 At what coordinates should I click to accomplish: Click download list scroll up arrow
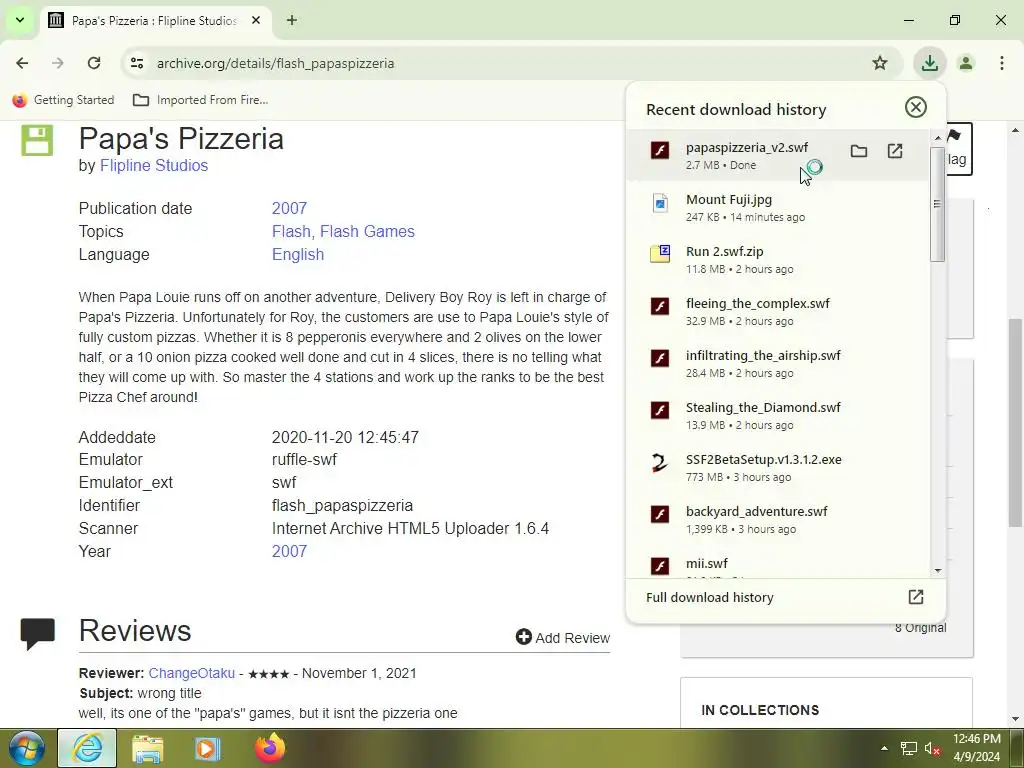938,138
